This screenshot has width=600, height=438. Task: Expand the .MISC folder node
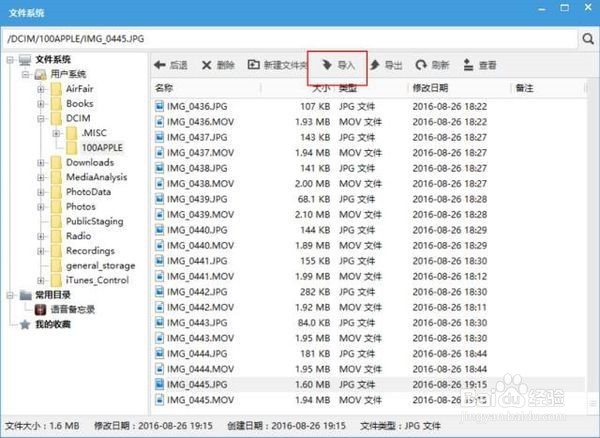click(56, 133)
